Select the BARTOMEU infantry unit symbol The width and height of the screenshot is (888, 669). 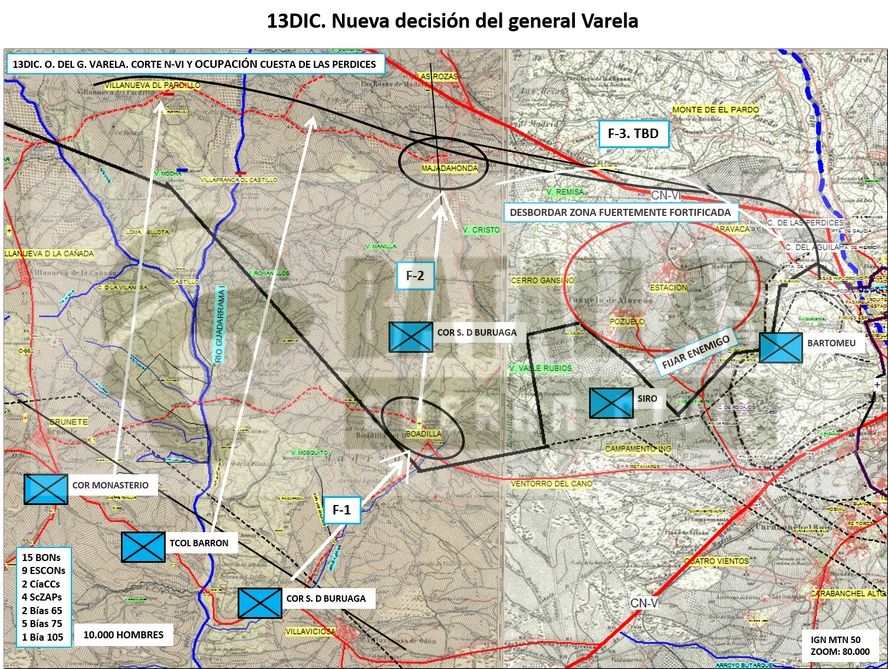[x=780, y=347]
